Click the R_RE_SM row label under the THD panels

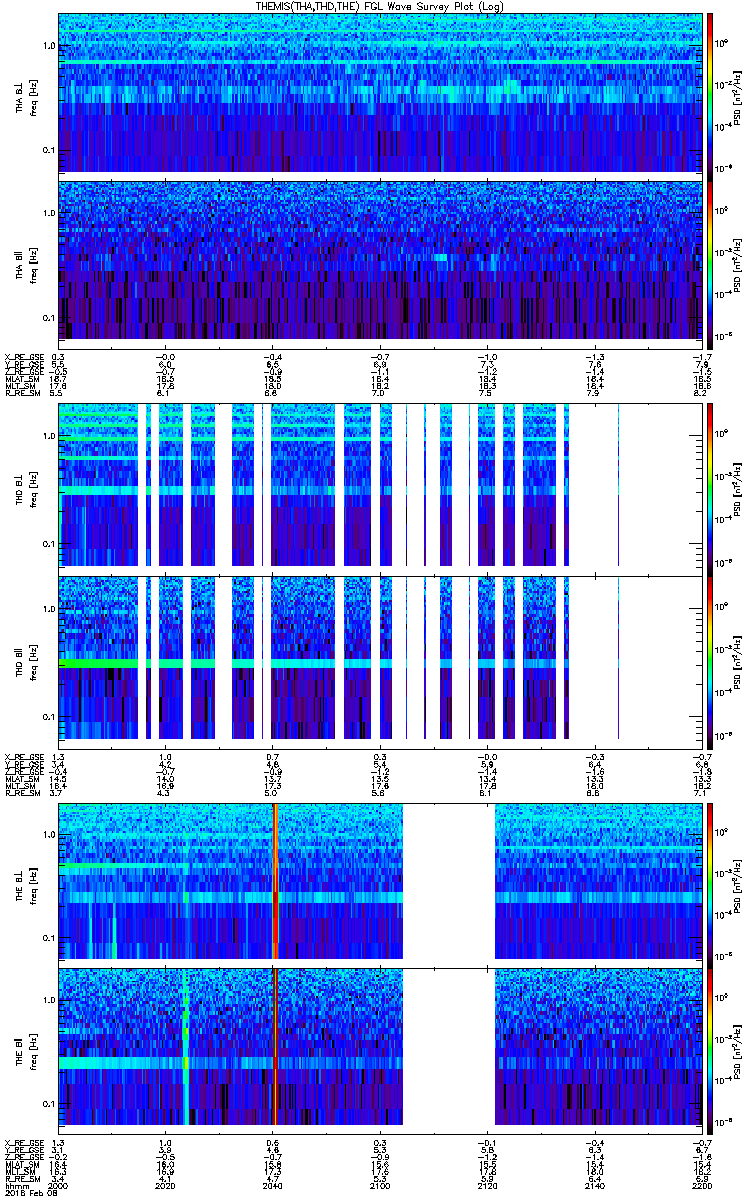(x=21, y=794)
